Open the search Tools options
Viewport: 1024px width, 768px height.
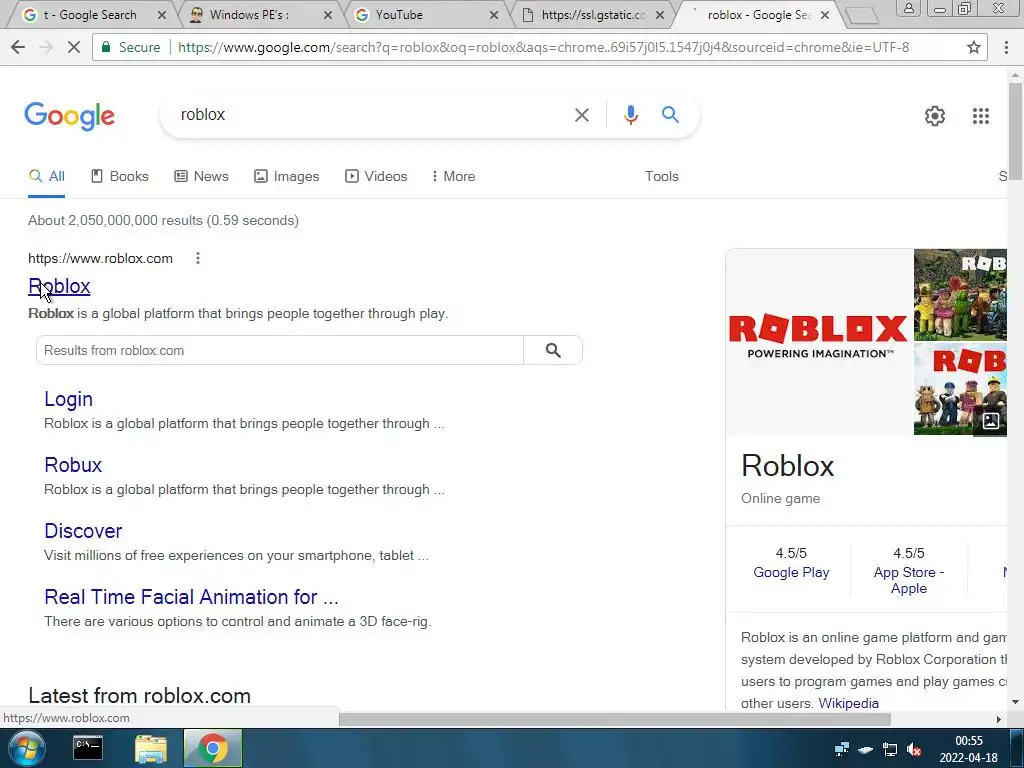coord(662,176)
